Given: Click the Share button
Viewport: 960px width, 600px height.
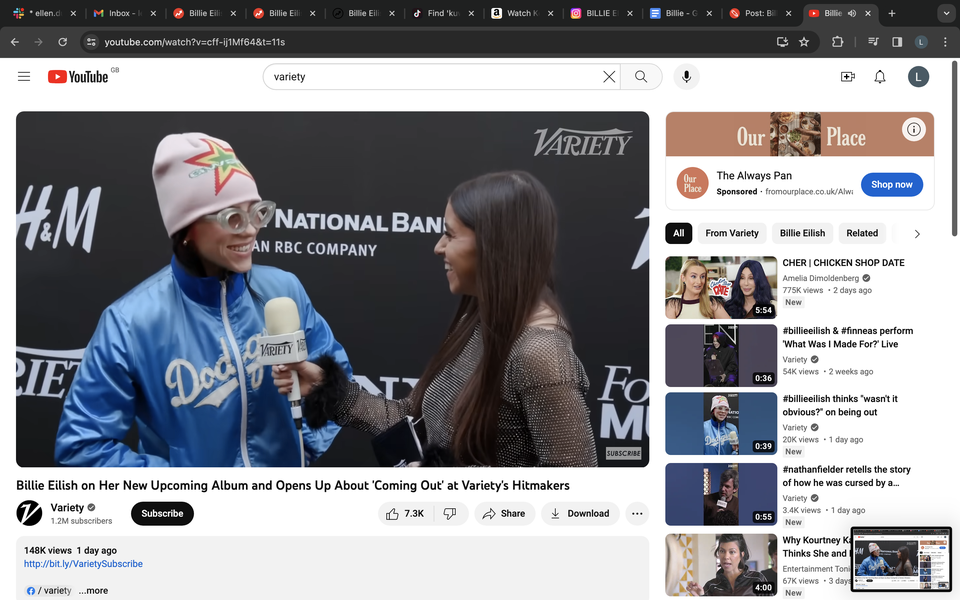Looking at the screenshot, I should pyautogui.click(x=504, y=514).
